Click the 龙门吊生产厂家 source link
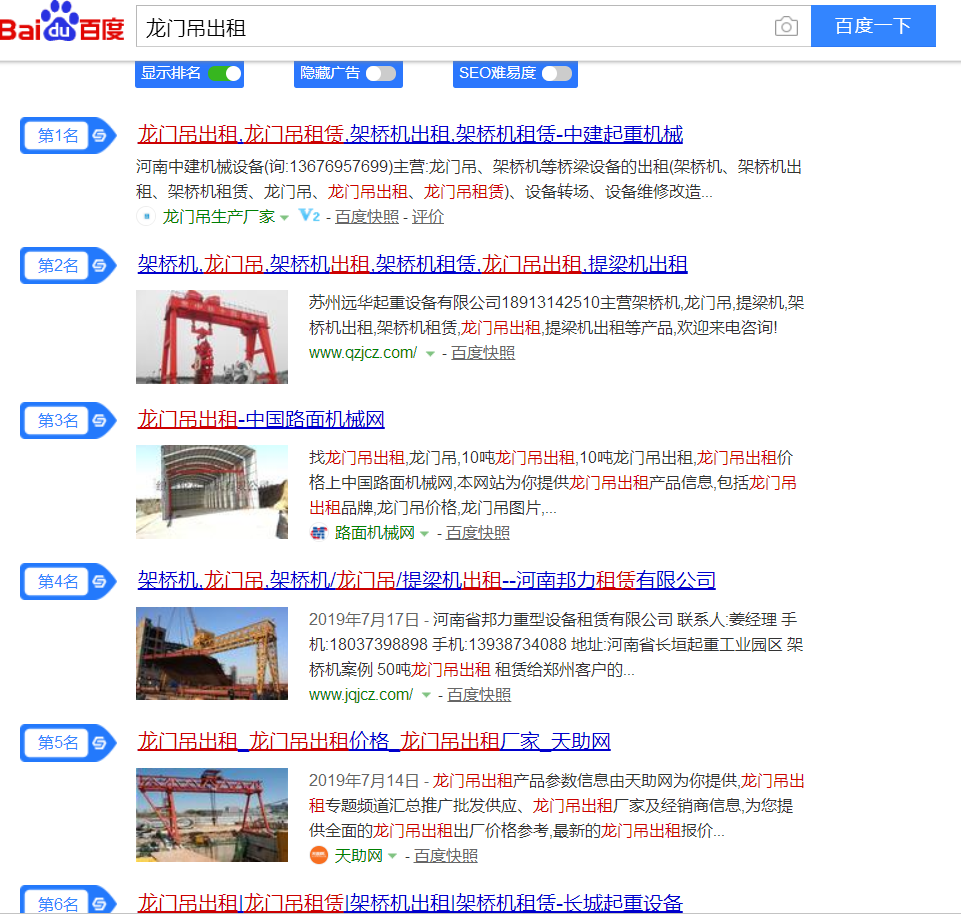The image size is (961, 919). [x=218, y=217]
